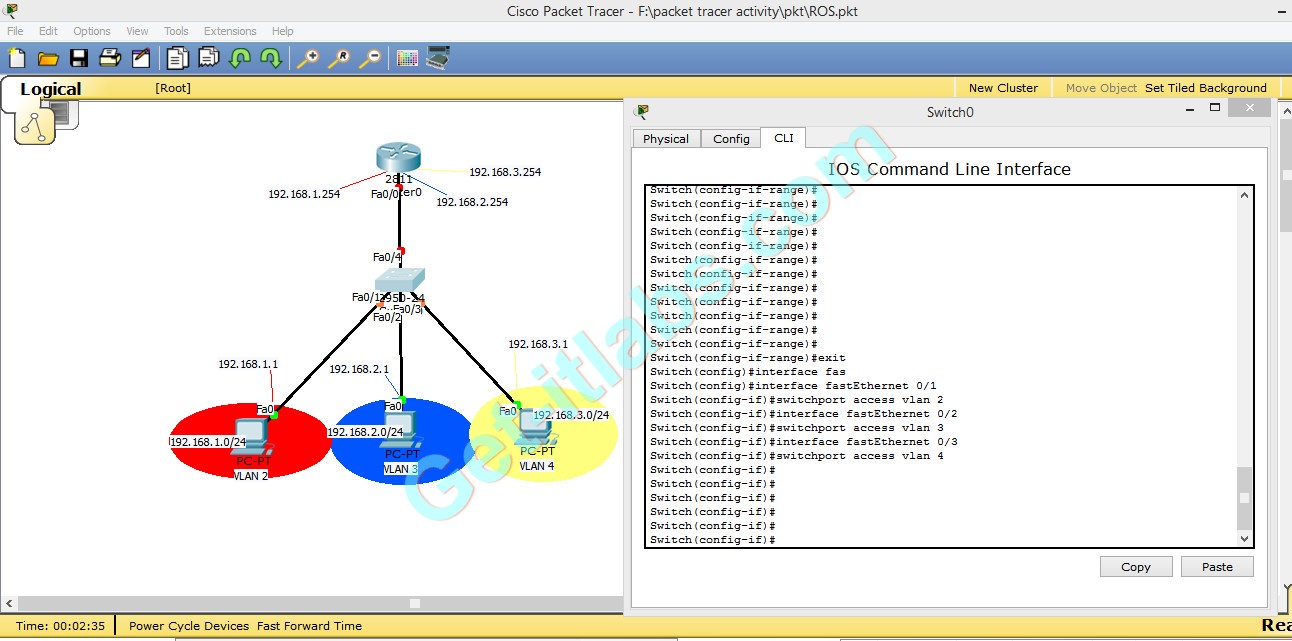This screenshot has height=641, width=1292.
Task: Zoom in on the workspace
Action: 308,58
